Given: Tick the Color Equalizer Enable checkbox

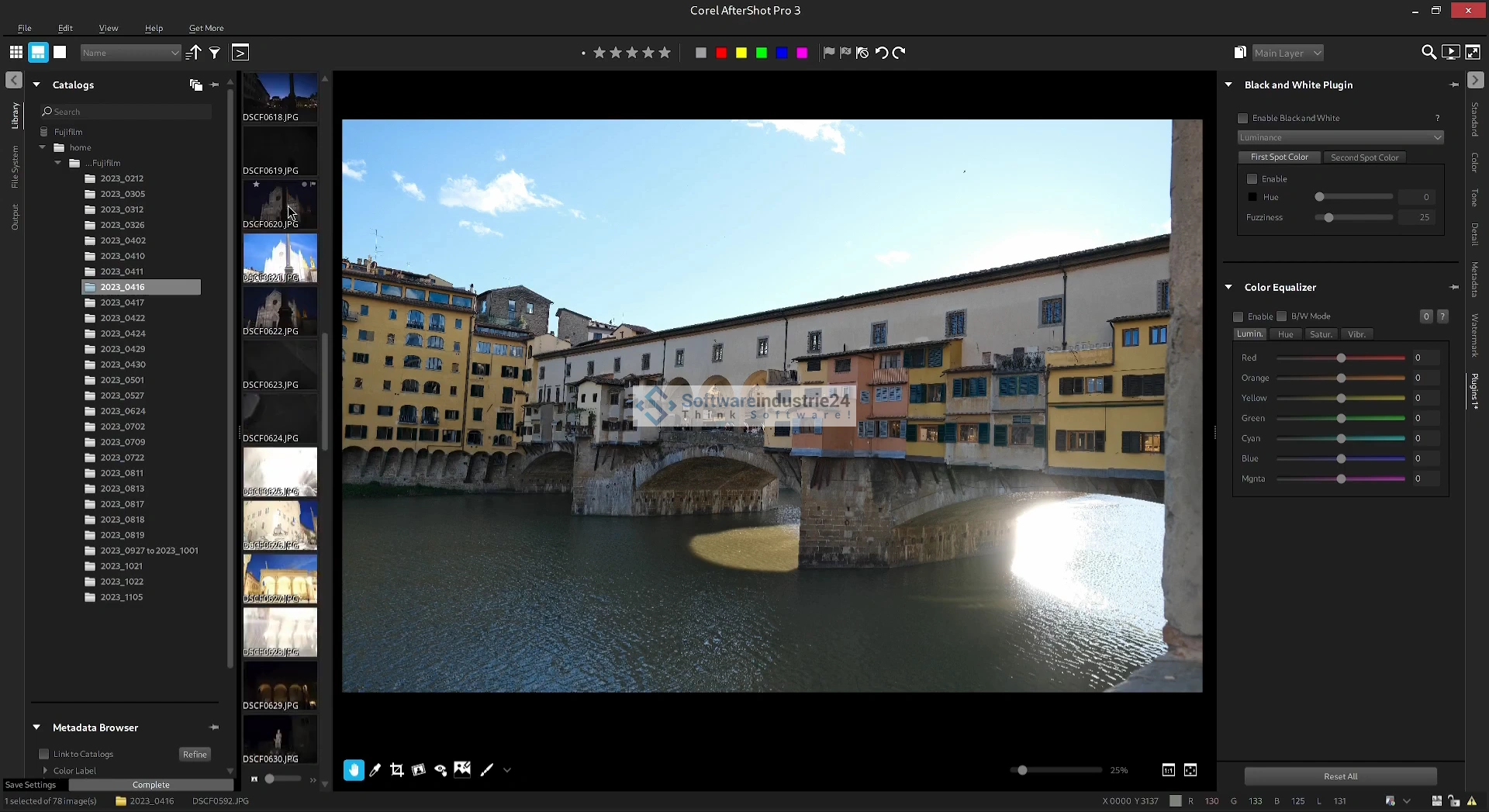Looking at the screenshot, I should coord(1239,316).
